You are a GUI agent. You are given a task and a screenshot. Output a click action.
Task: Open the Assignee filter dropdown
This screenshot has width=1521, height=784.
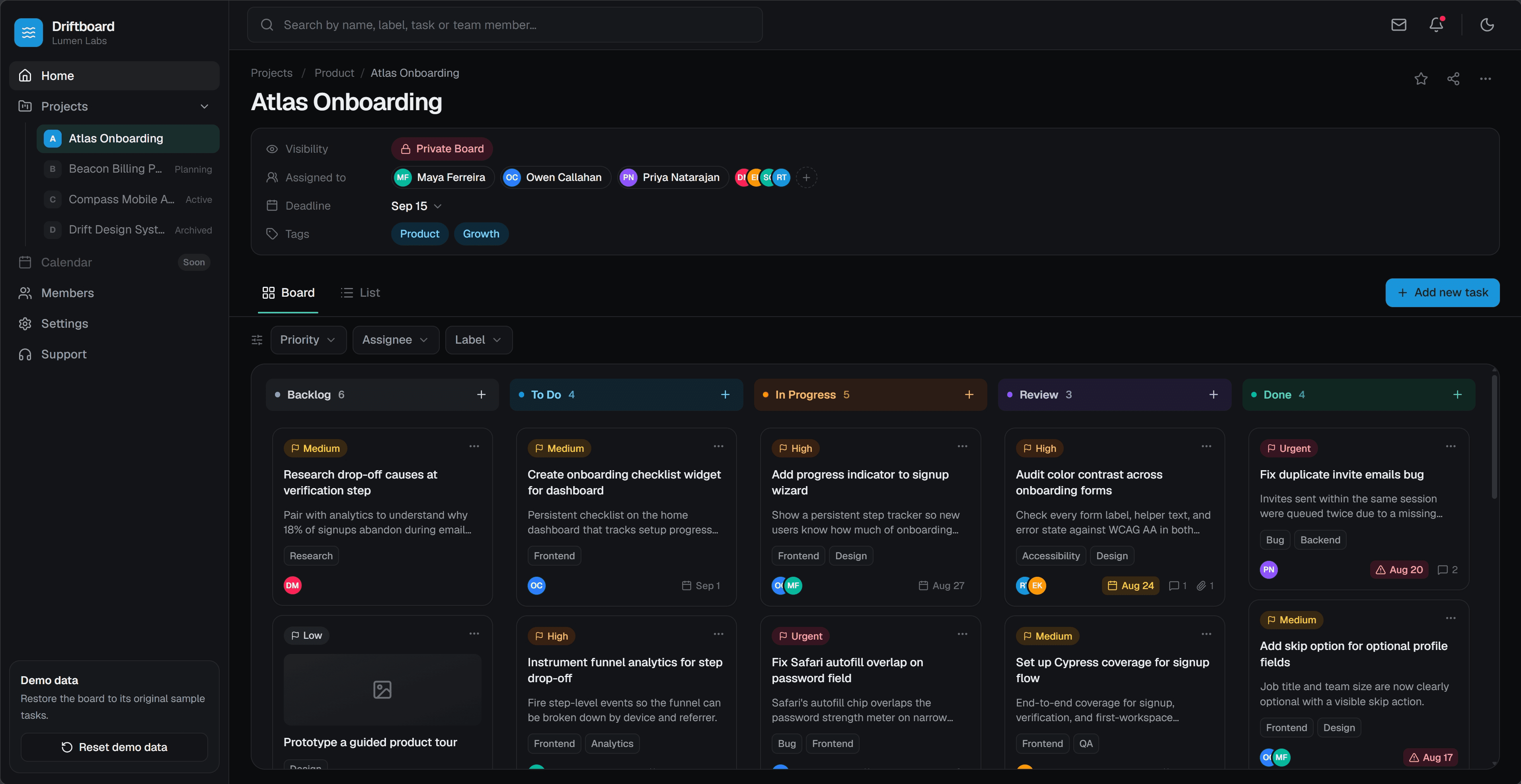click(x=396, y=340)
